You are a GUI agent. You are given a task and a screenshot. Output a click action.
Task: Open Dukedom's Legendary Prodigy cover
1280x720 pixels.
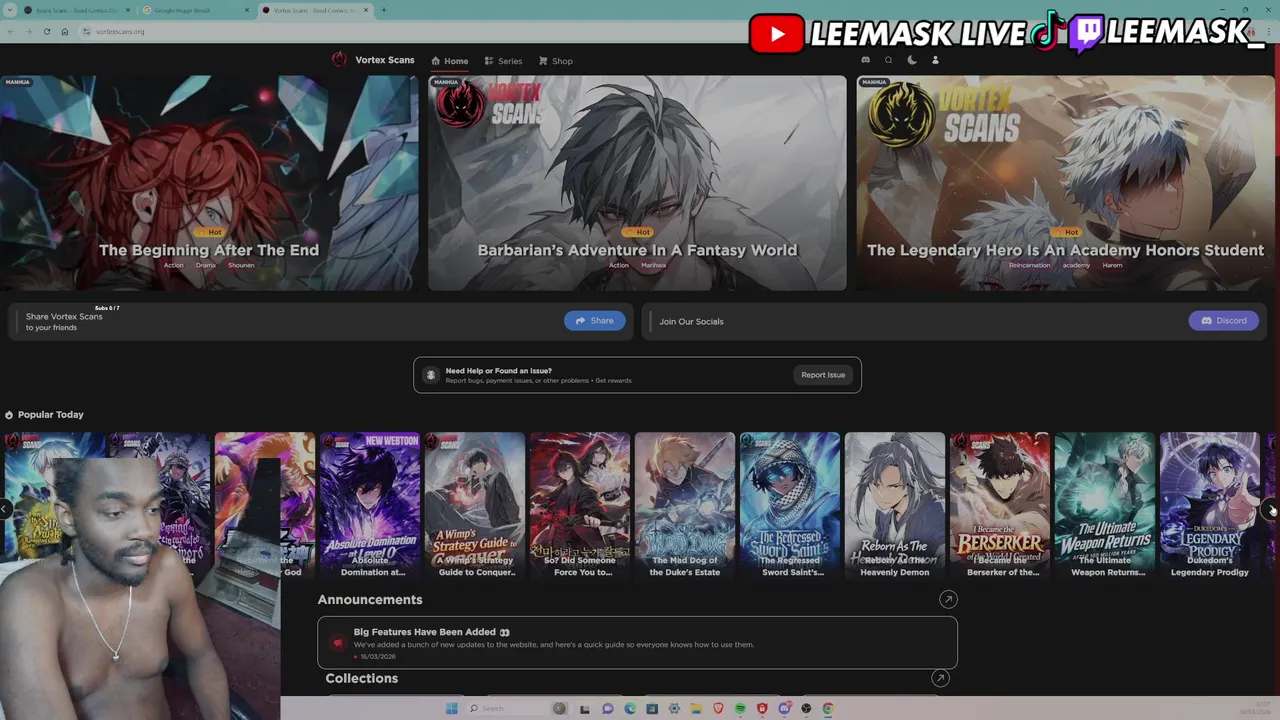(1210, 505)
